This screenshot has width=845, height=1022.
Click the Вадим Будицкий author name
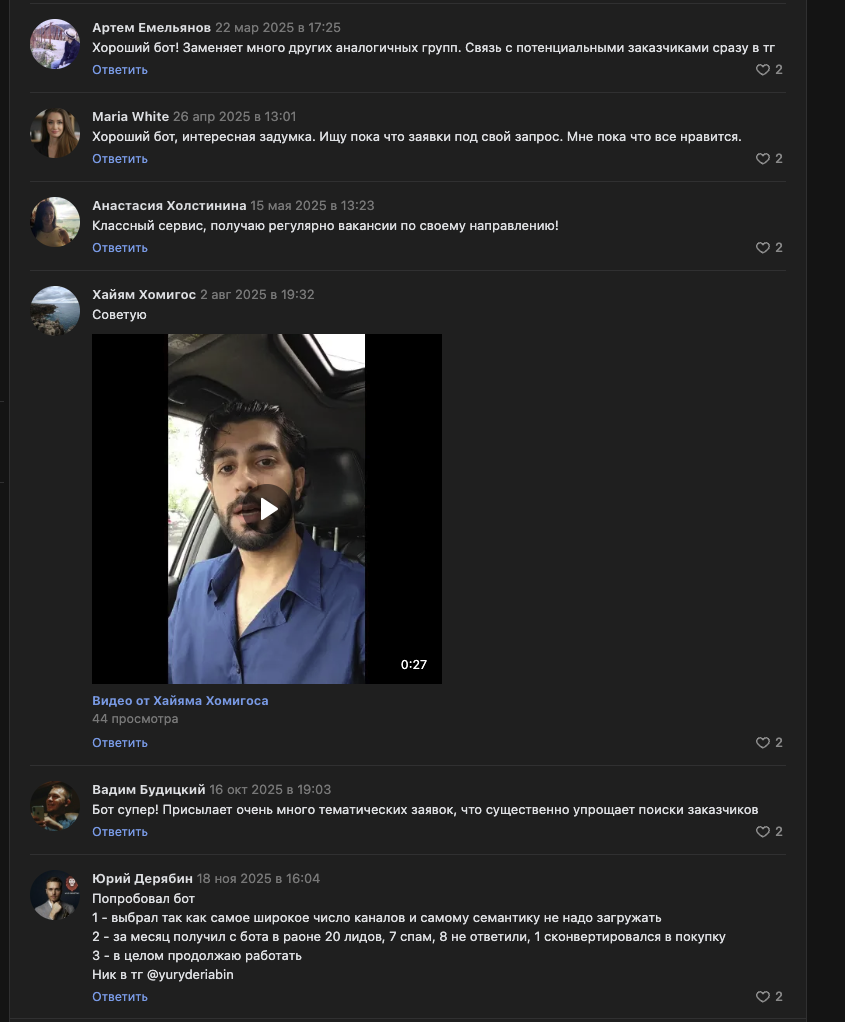click(x=148, y=789)
